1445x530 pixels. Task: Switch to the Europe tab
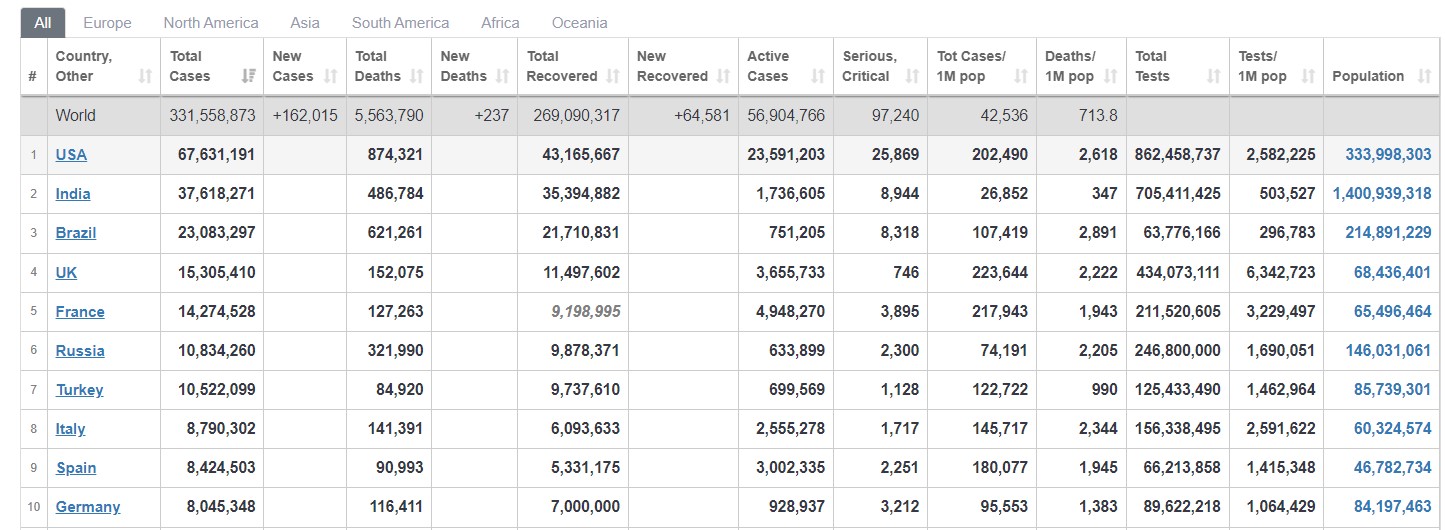tap(107, 22)
